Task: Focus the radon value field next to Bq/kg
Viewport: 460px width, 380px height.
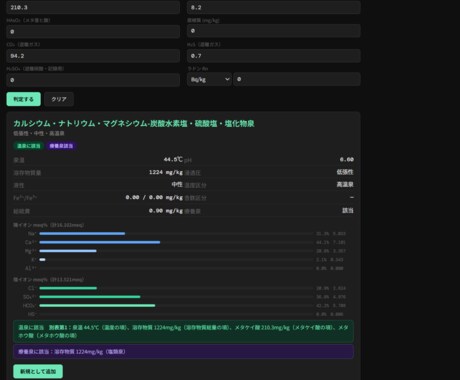Action: point(297,79)
